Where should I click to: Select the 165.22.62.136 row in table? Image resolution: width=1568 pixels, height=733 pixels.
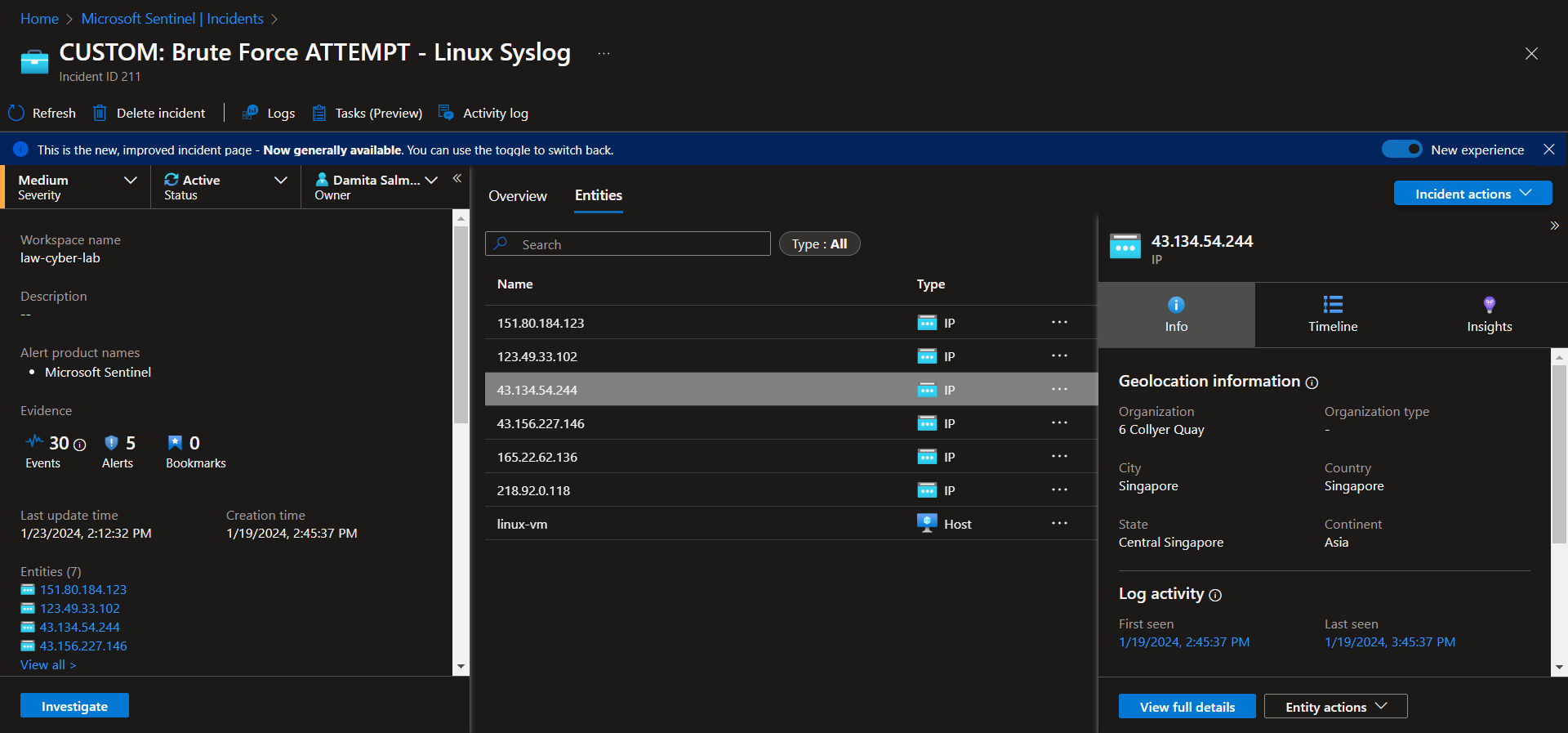pyautogui.click(x=791, y=457)
